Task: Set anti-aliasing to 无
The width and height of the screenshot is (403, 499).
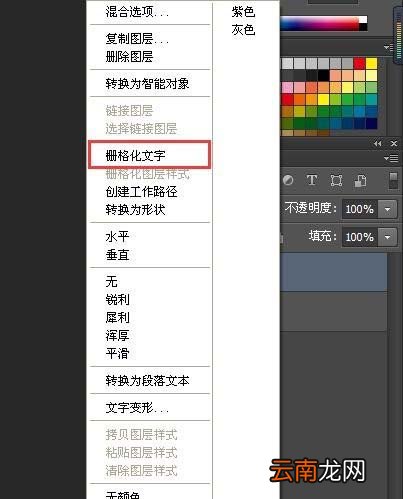Action: point(112,282)
